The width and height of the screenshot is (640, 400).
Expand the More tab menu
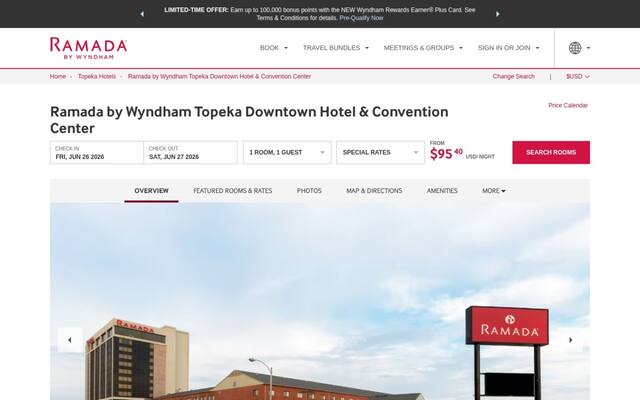[x=493, y=191]
